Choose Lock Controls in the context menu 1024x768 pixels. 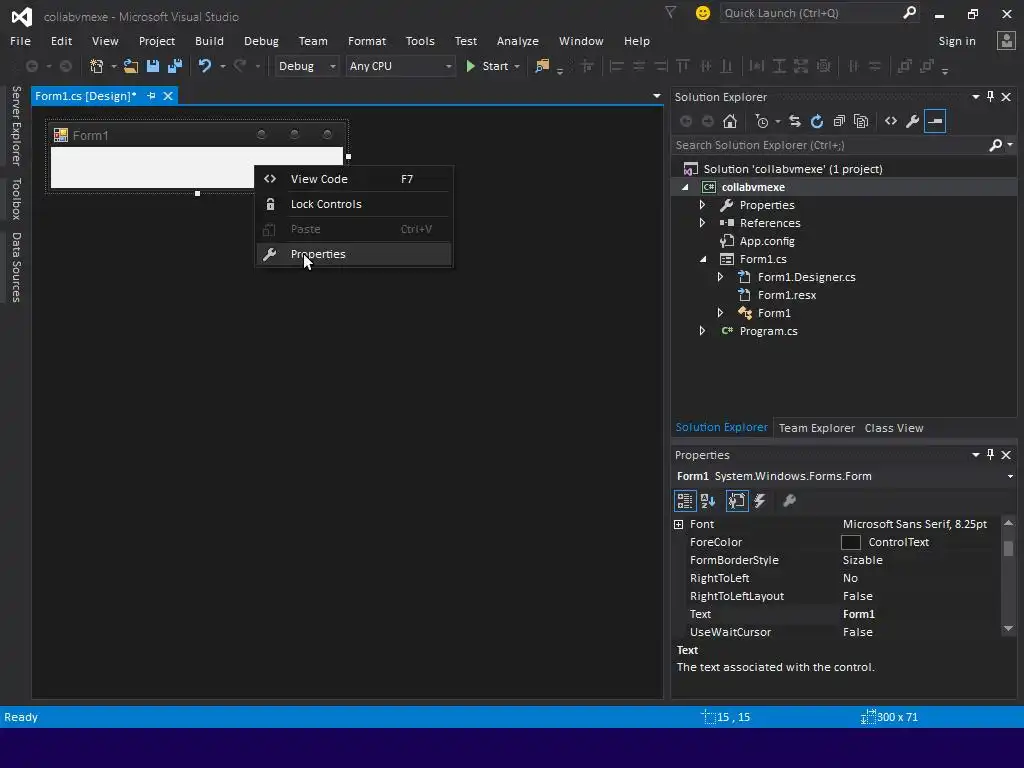[353, 204]
